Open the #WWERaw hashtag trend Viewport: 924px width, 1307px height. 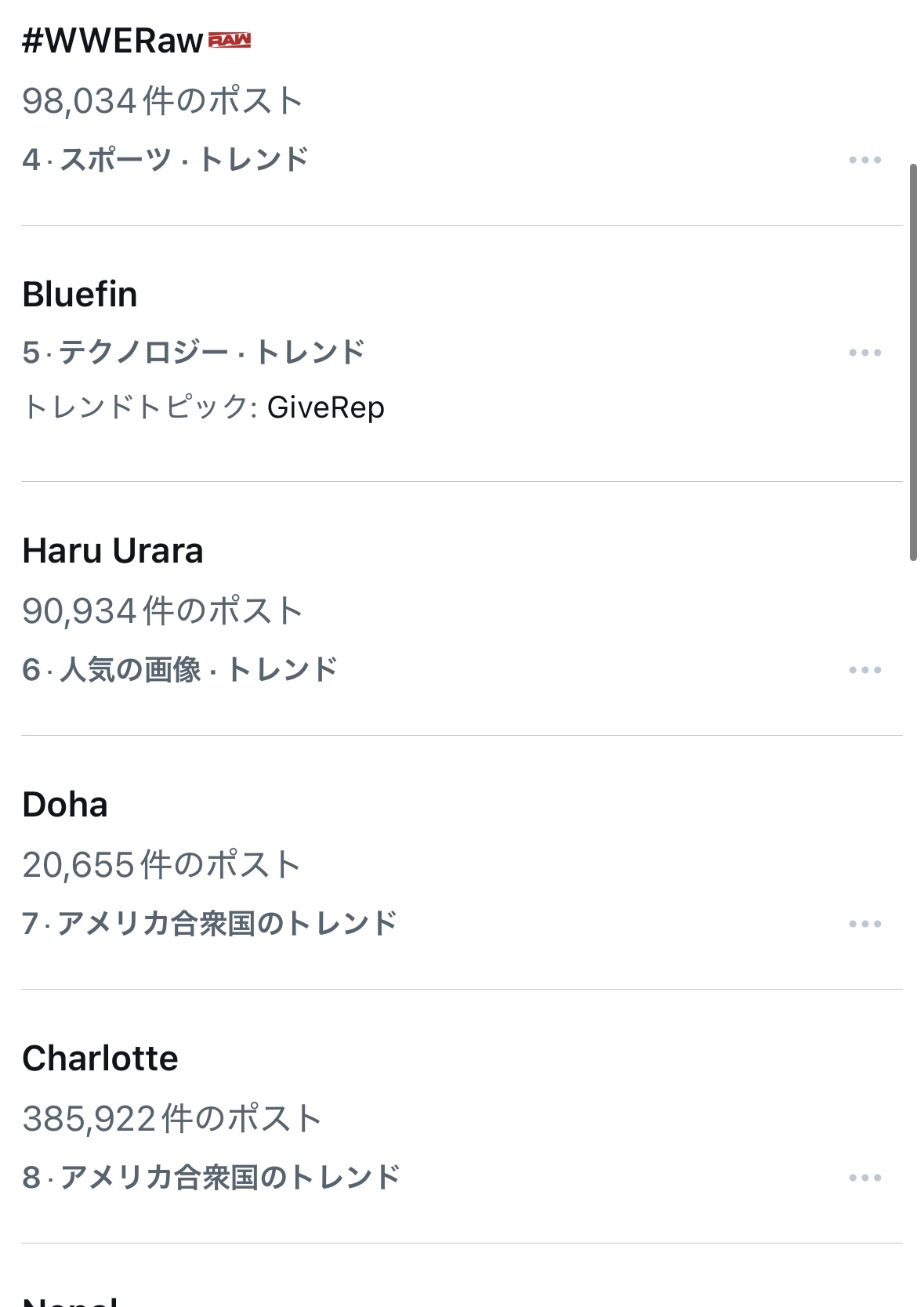tap(113, 41)
